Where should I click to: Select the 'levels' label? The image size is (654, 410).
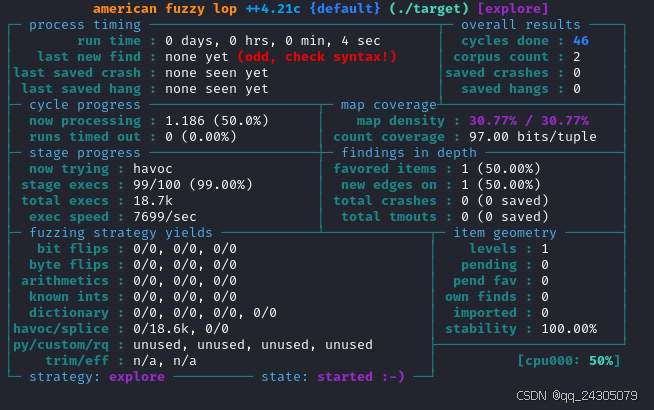(493, 249)
